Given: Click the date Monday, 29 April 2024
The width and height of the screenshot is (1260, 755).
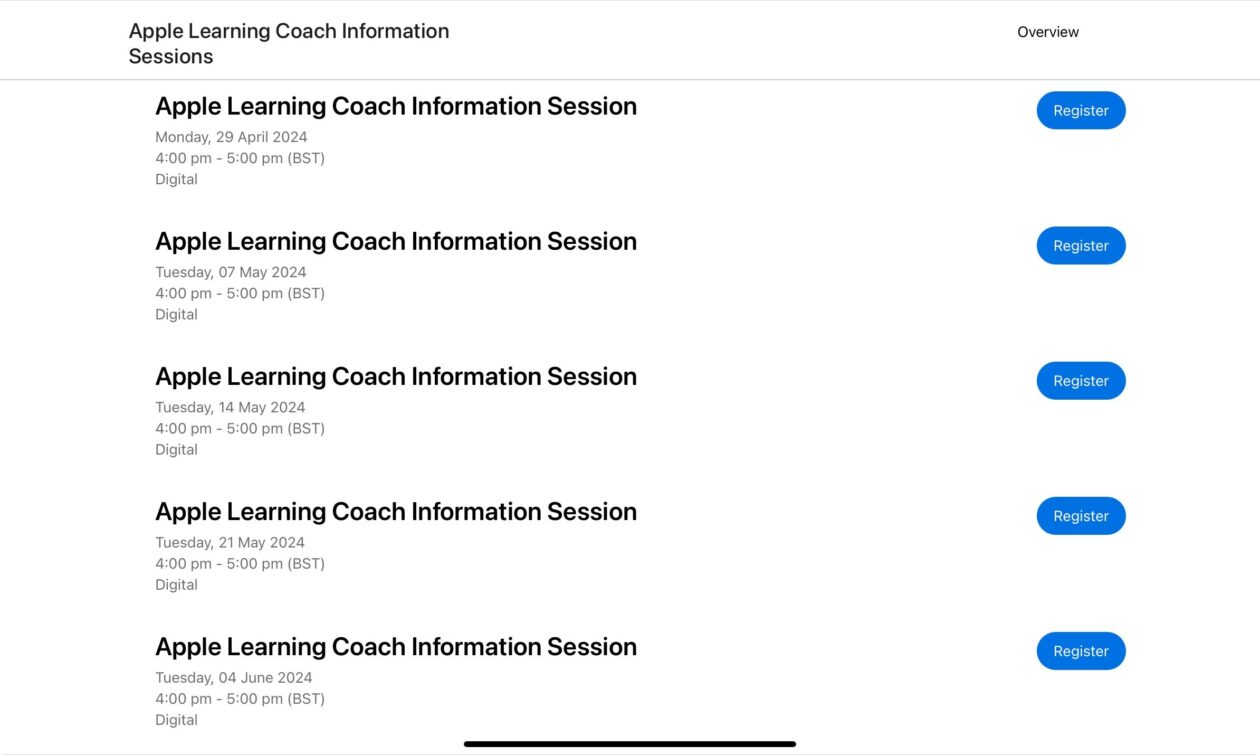Looking at the screenshot, I should (x=231, y=136).
